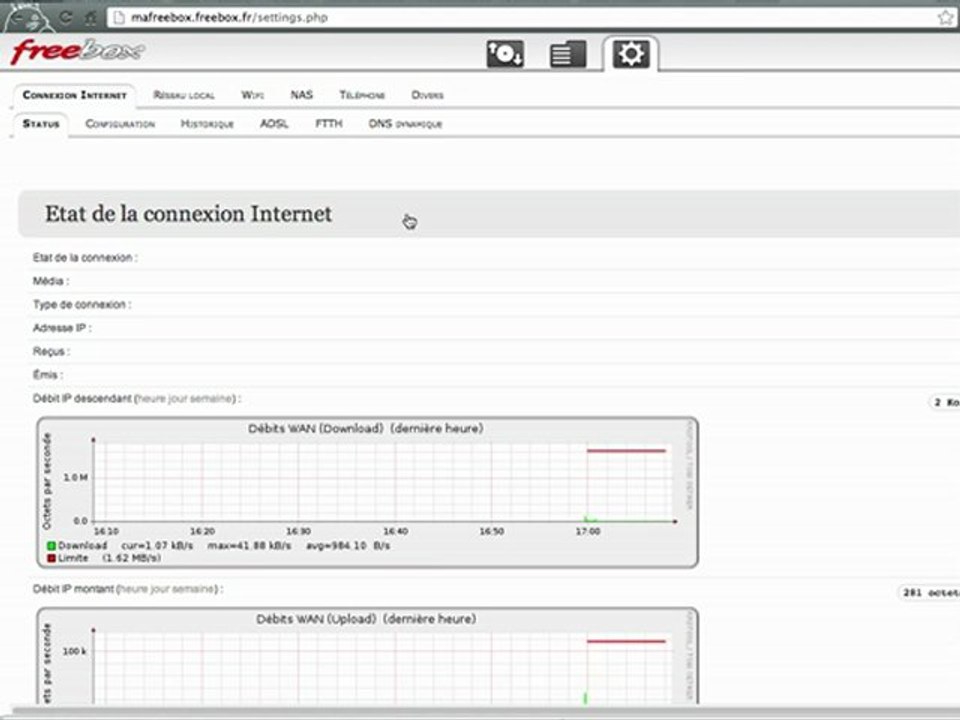Click the 'Limite (1.62 MB/s)' legend text

(110, 558)
